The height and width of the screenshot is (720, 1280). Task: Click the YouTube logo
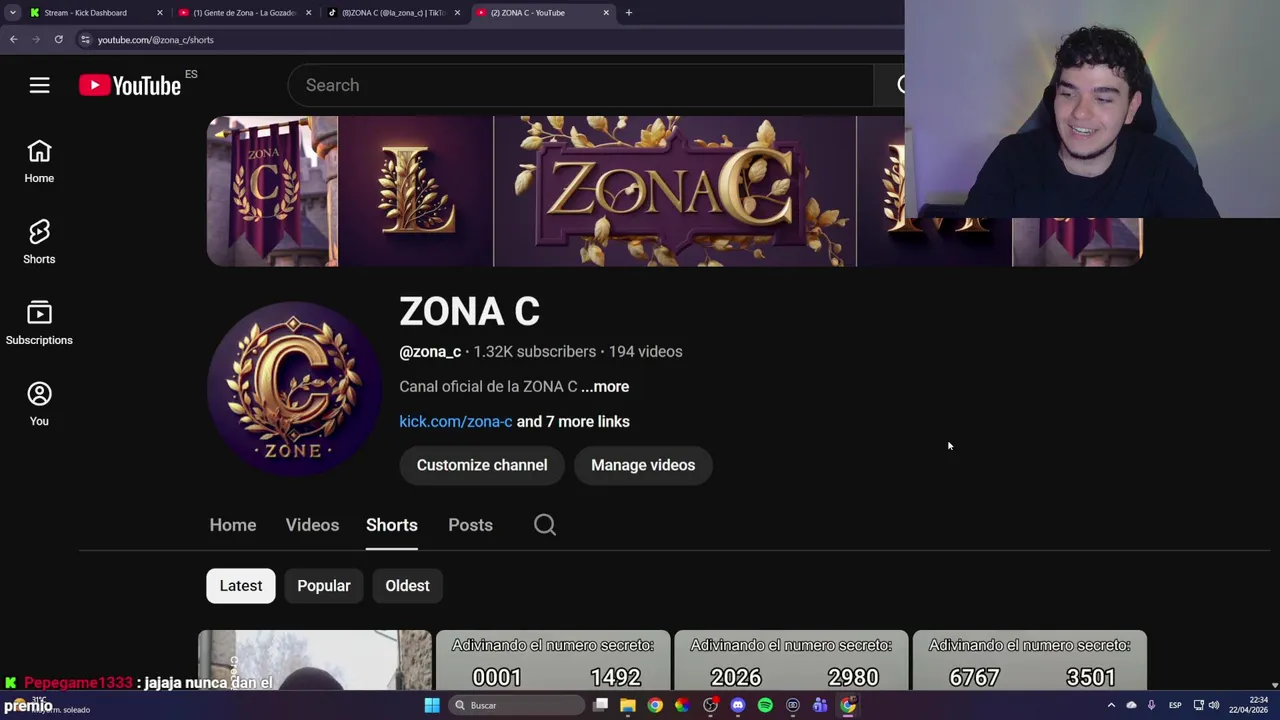(x=130, y=85)
